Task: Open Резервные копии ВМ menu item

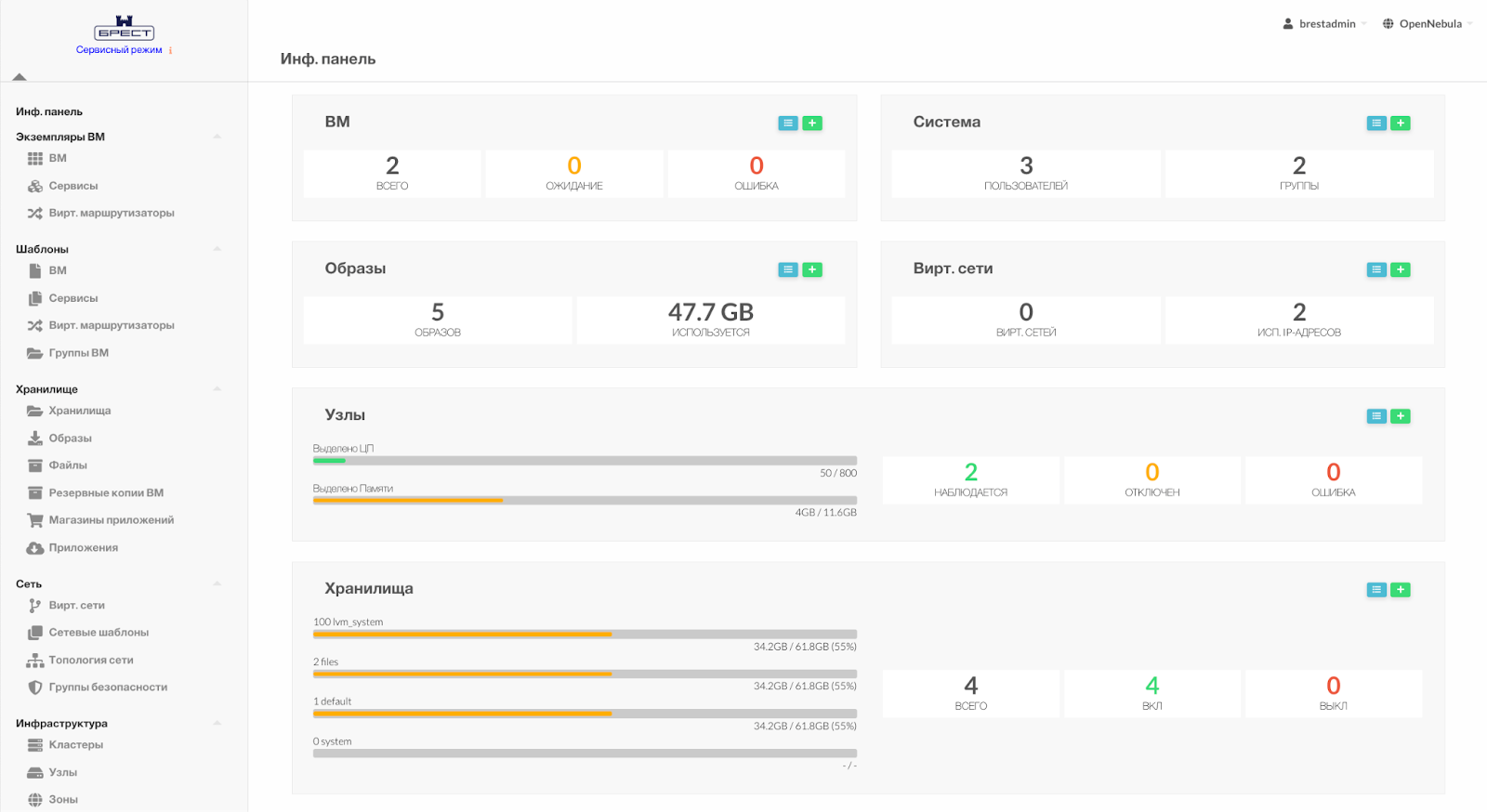Action: [x=106, y=493]
